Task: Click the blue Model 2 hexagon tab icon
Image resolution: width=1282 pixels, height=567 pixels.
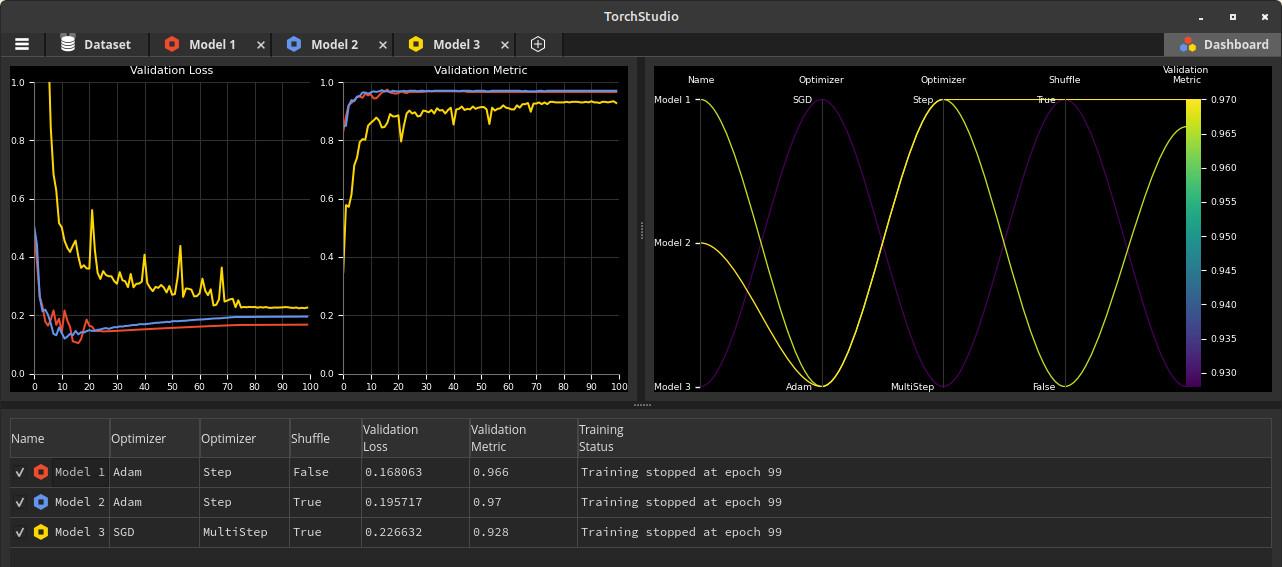Action: coord(294,44)
